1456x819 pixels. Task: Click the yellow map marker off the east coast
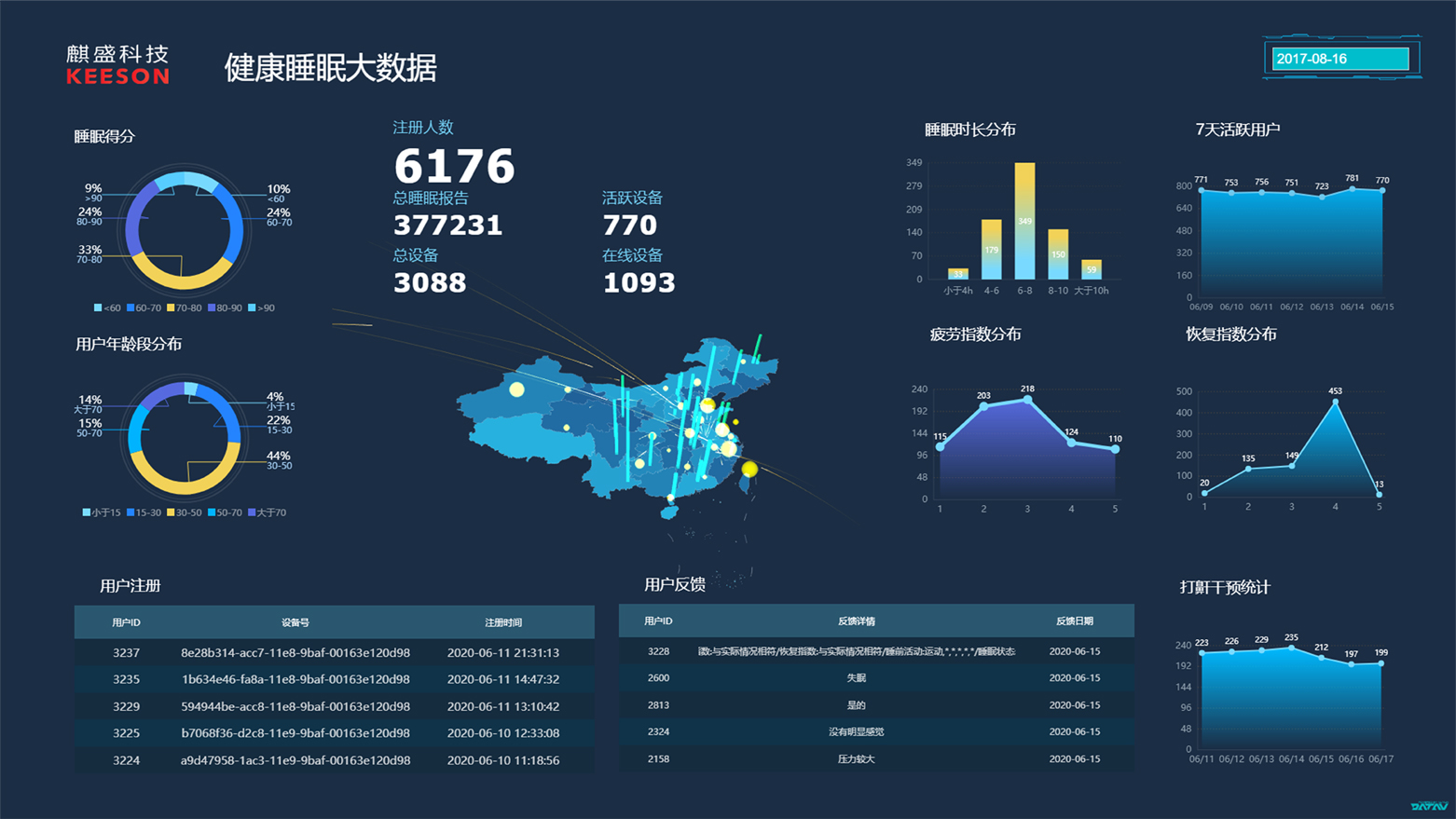click(x=749, y=470)
